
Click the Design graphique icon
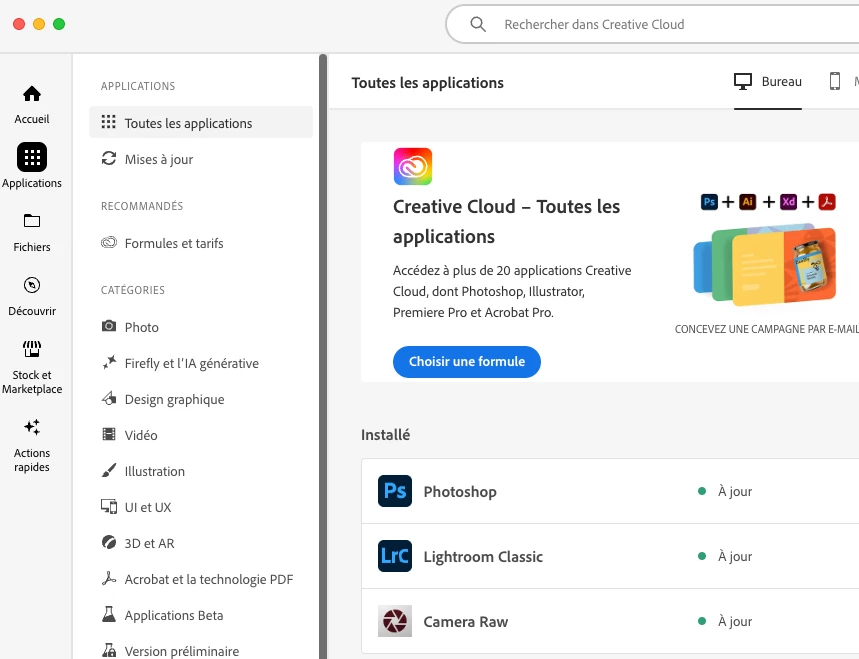coord(108,398)
